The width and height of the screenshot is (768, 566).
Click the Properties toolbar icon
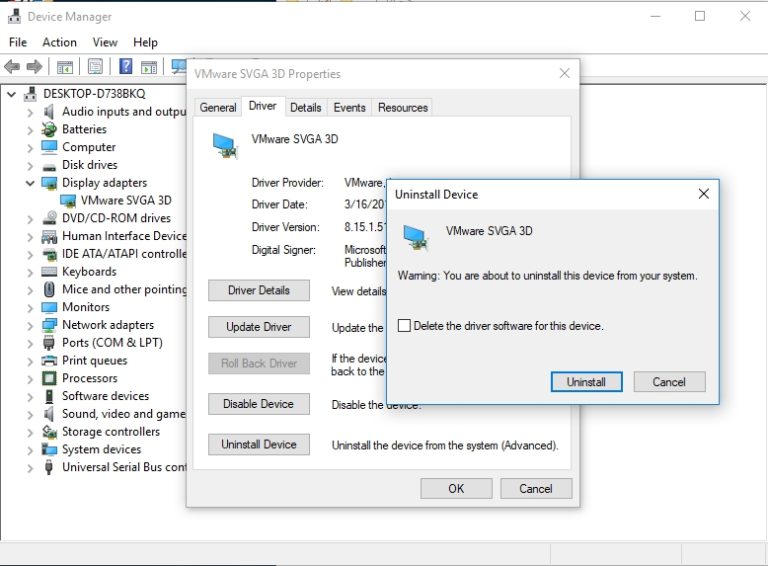(x=95, y=67)
